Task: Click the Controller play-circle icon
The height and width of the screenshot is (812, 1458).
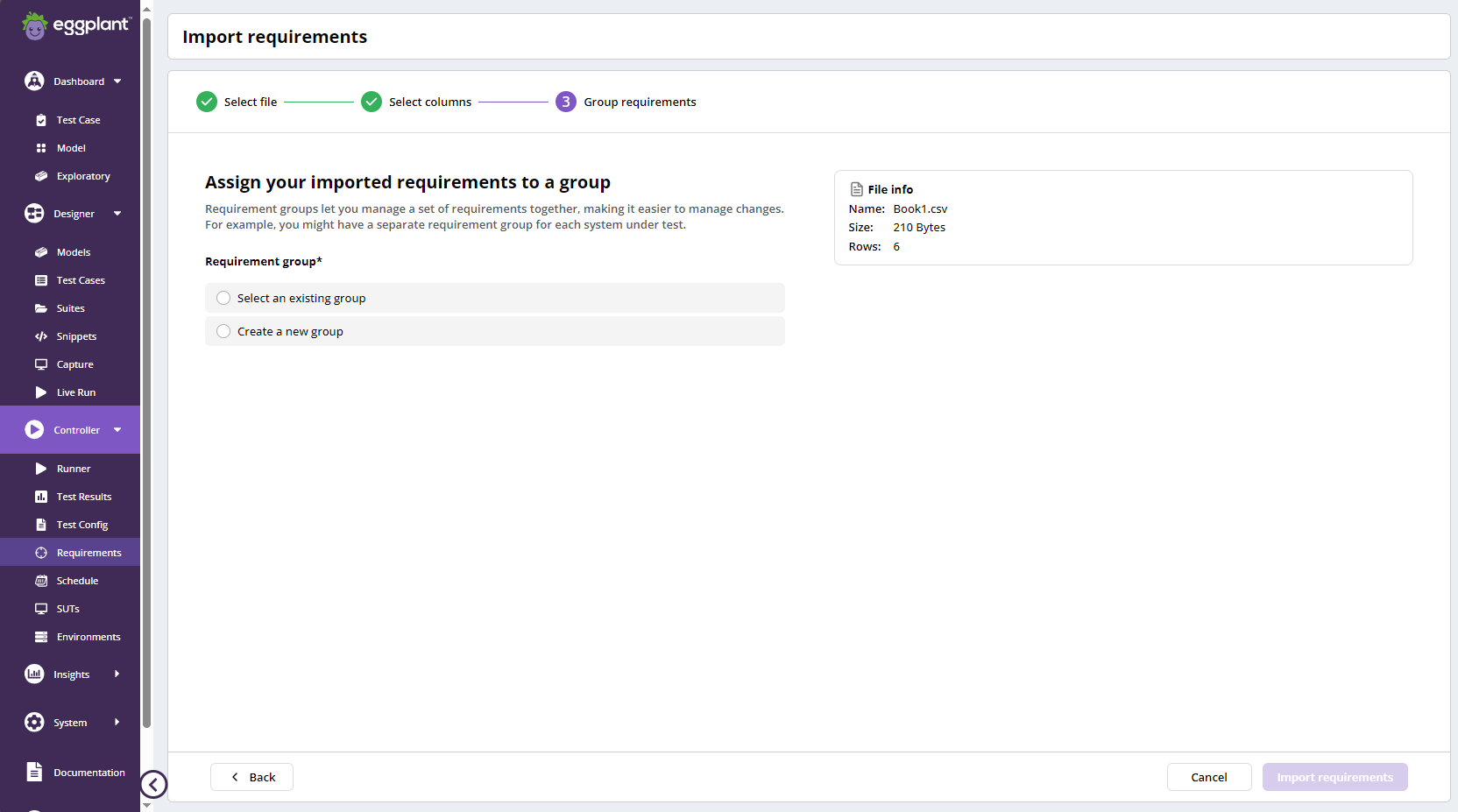Action: 34,429
